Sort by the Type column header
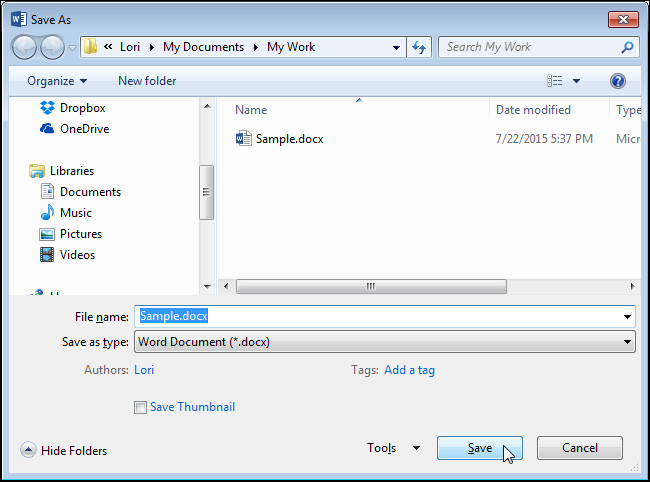Image resolution: width=650 pixels, height=482 pixels. [x=628, y=110]
